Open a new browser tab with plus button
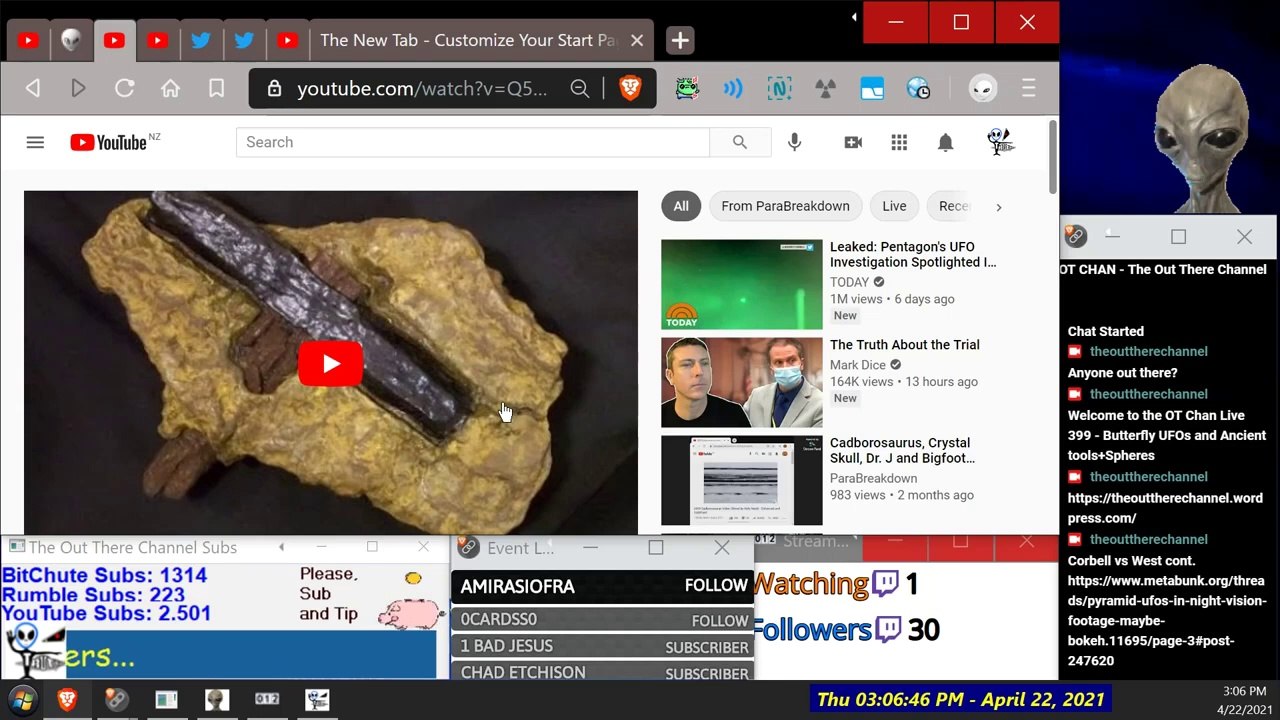 (x=680, y=41)
